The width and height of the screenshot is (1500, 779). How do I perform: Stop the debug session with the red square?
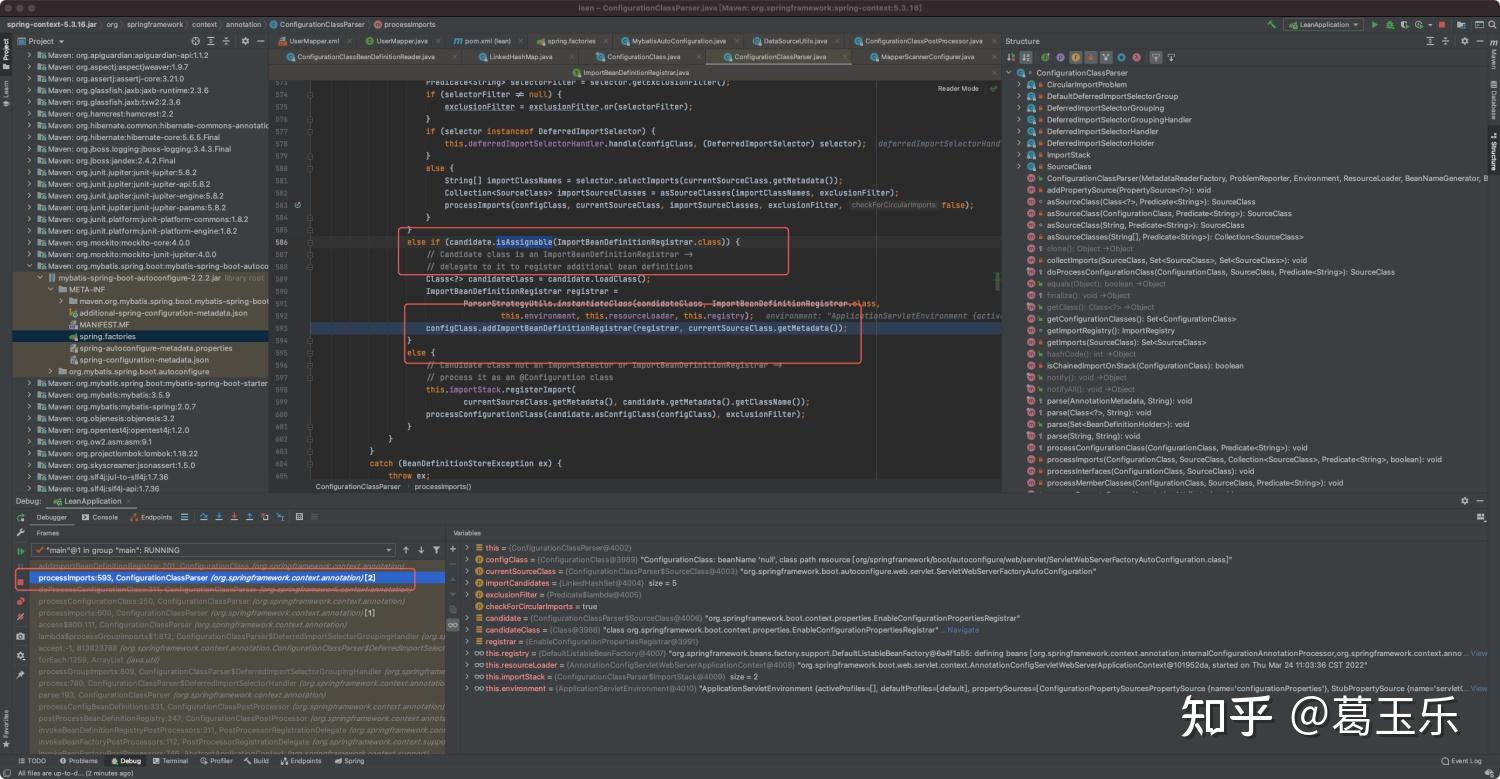pyautogui.click(x=20, y=583)
